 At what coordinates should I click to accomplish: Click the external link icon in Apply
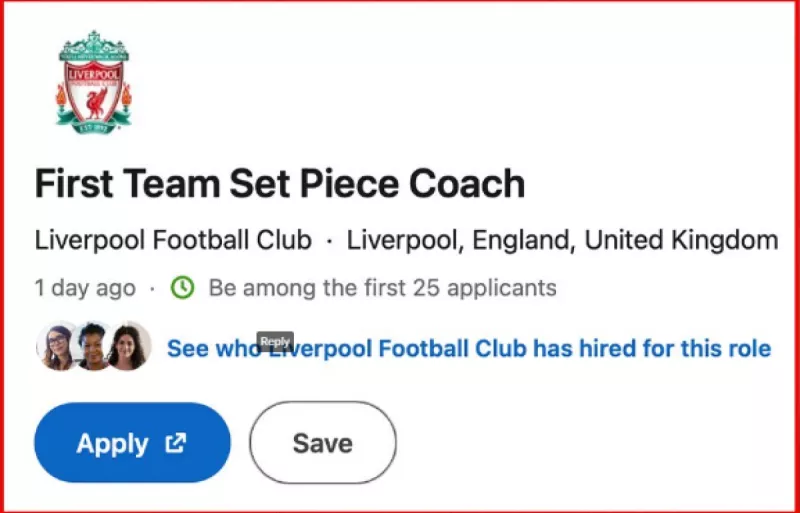(x=174, y=444)
